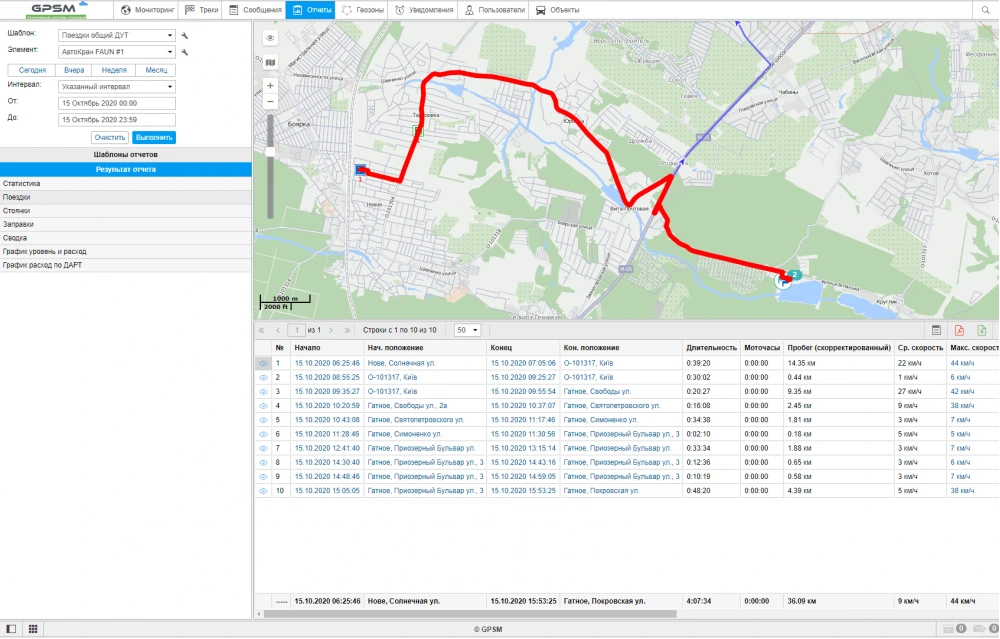Export the report to PDF

[958, 330]
